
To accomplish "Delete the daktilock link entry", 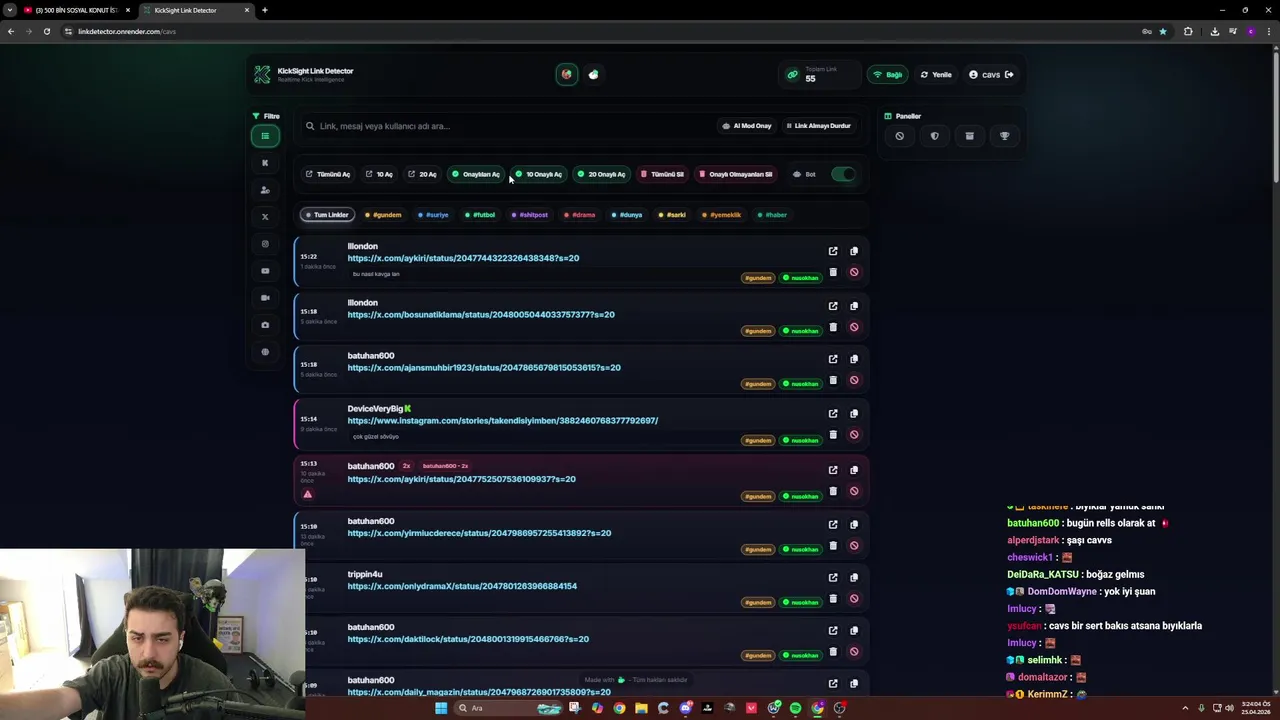I will pyautogui.click(x=833, y=652).
